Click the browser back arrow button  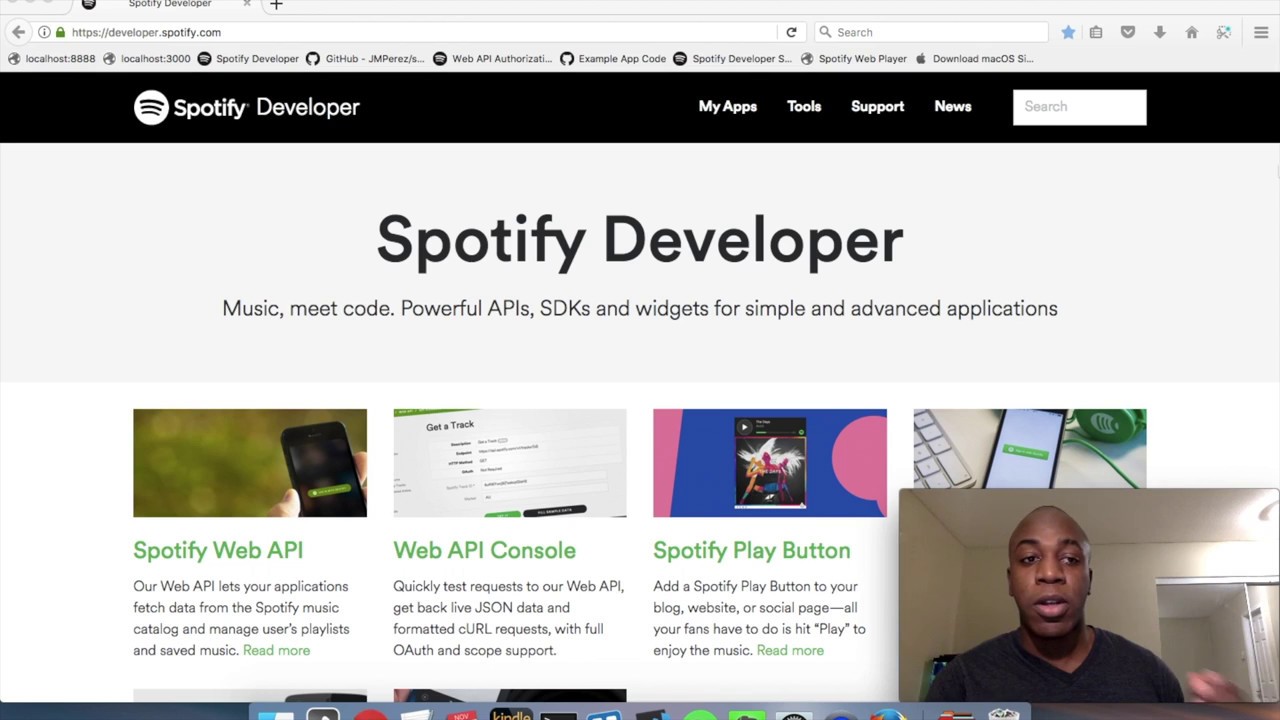pos(18,32)
